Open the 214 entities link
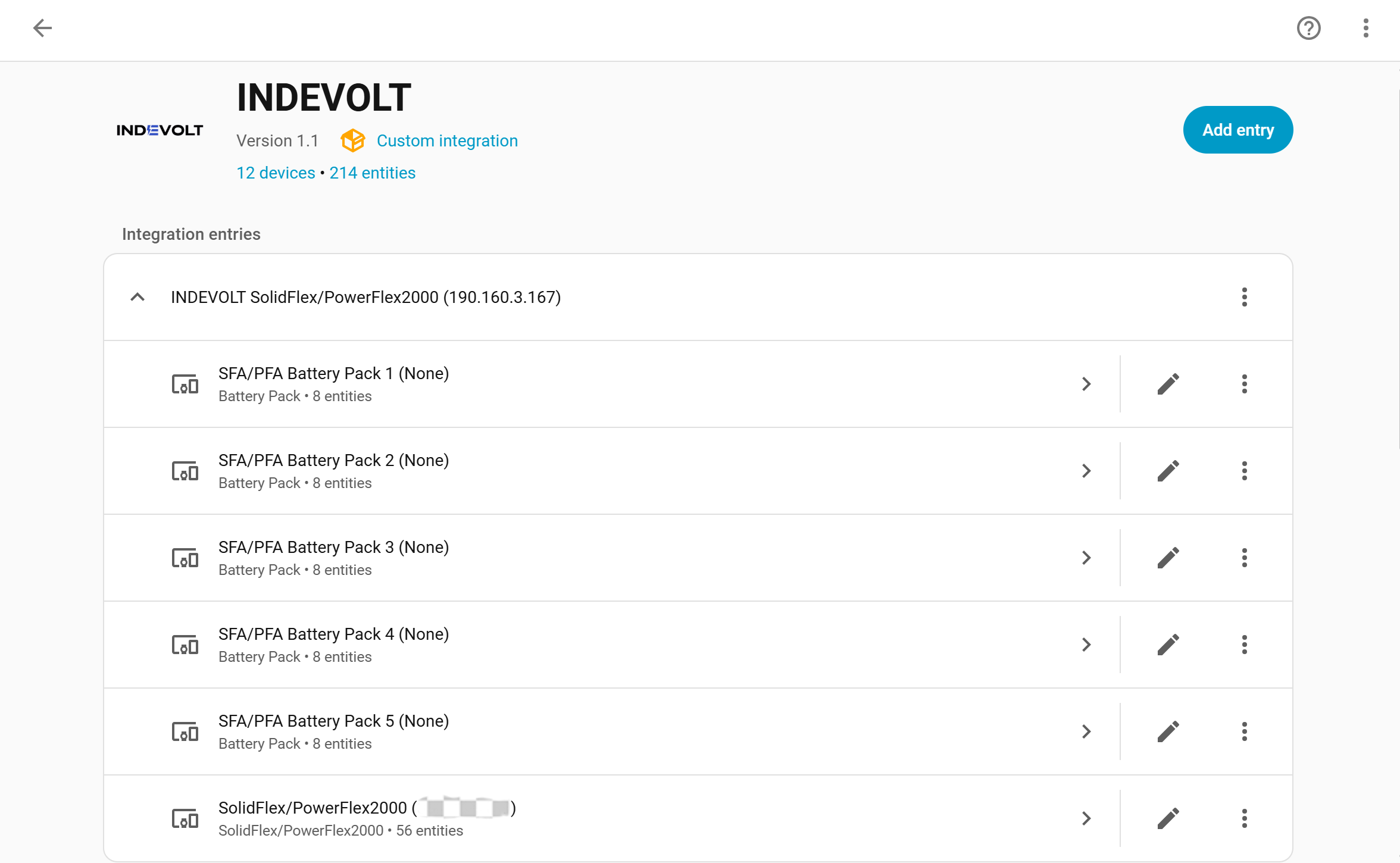 tap(372, 173)
